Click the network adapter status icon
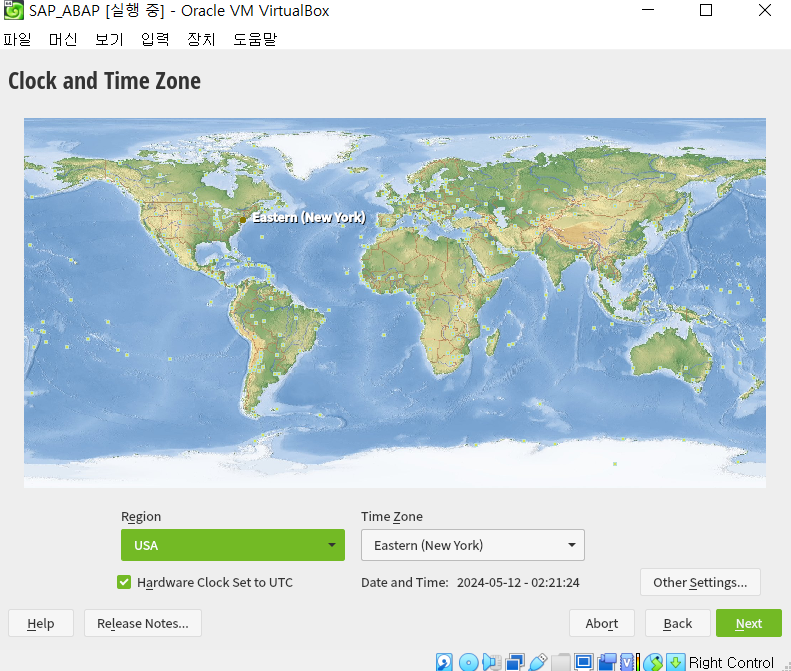 [x=515, y=662]
